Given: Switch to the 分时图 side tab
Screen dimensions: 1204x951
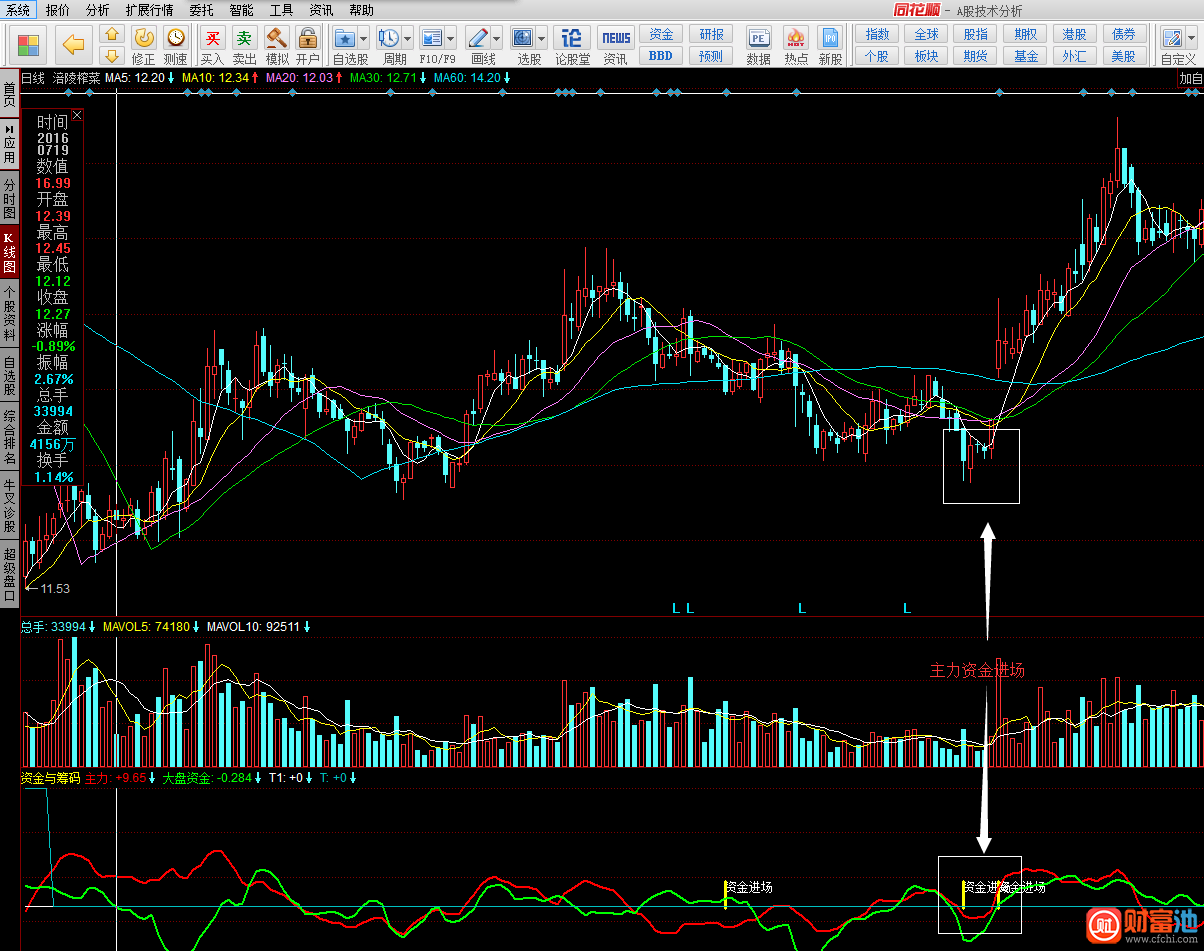Looking at the screenshot, I should point(10,199).
